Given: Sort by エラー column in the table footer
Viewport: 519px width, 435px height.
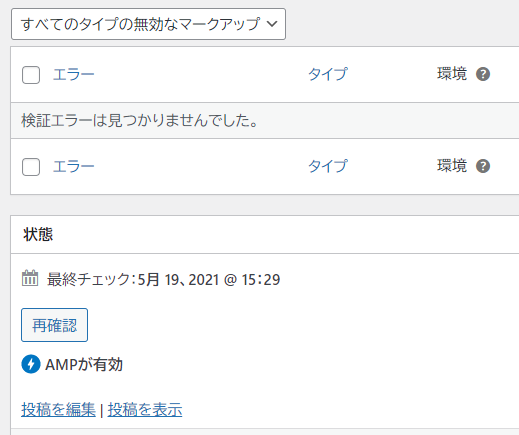Looking at the screenshot, I should click(74, 166).
